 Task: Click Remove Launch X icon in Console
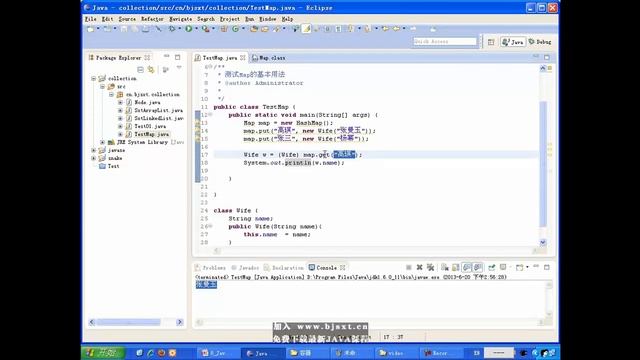pyautogui.click(x=419, y=267)
